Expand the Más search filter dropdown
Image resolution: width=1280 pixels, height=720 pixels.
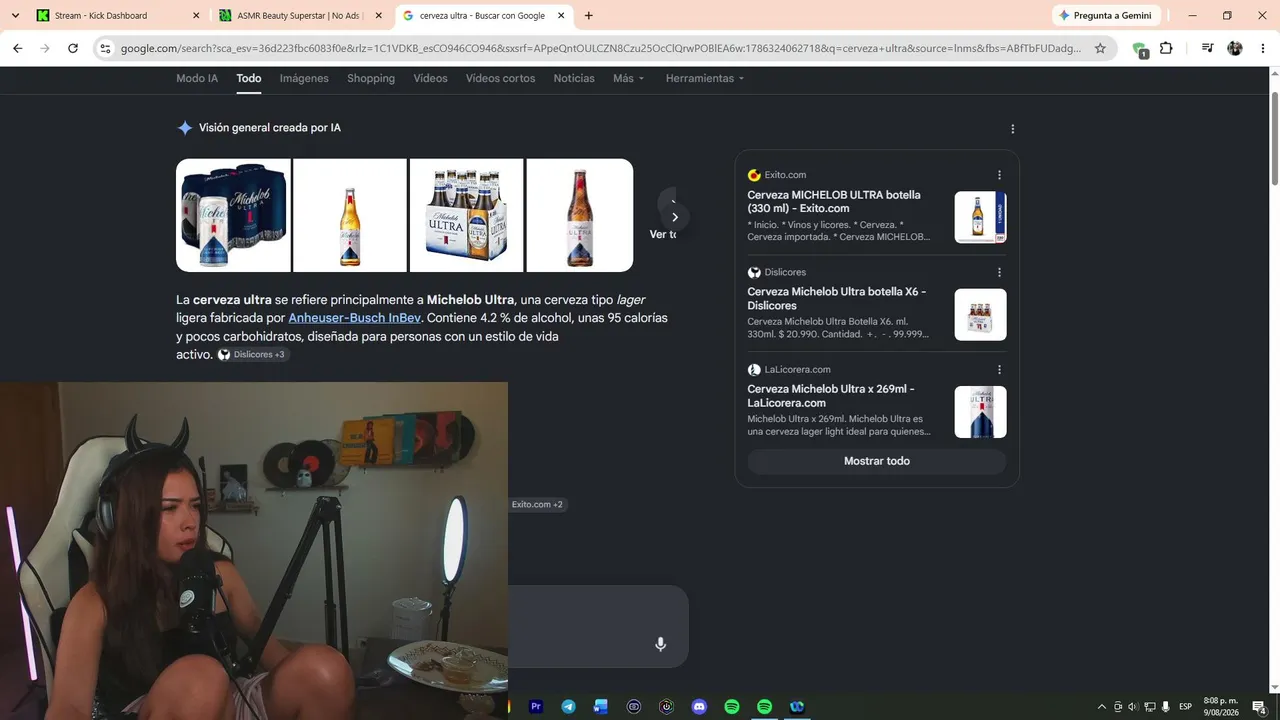pos(629,78)
